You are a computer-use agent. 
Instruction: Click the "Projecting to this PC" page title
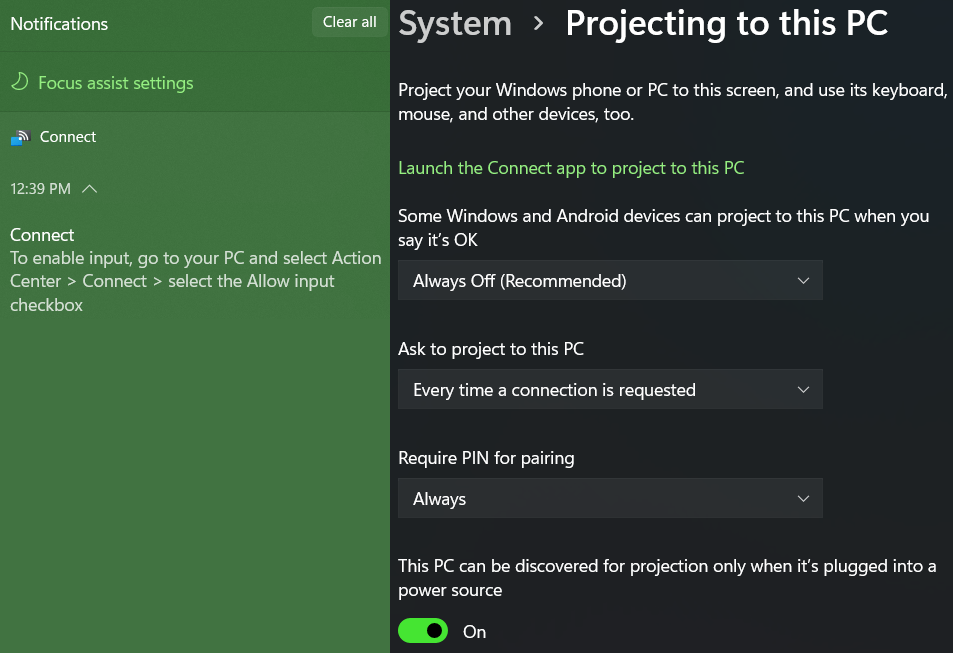coord(727,24)
